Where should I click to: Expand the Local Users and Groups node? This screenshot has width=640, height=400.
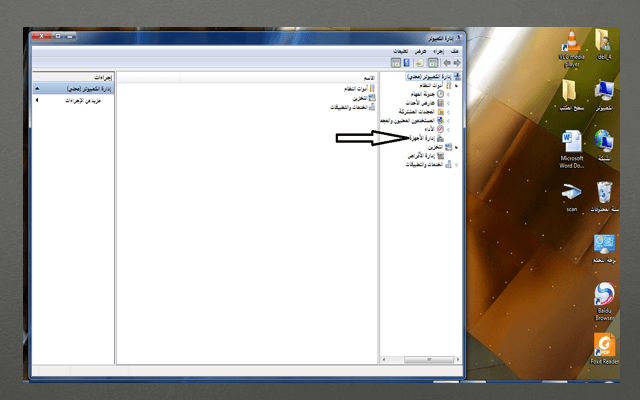point(448,121)
